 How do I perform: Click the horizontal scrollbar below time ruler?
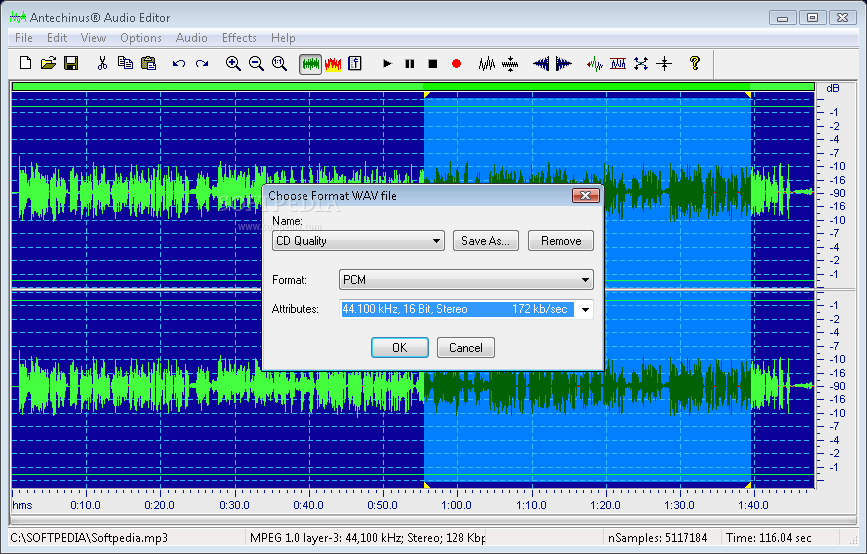click(x=433, y=520)
